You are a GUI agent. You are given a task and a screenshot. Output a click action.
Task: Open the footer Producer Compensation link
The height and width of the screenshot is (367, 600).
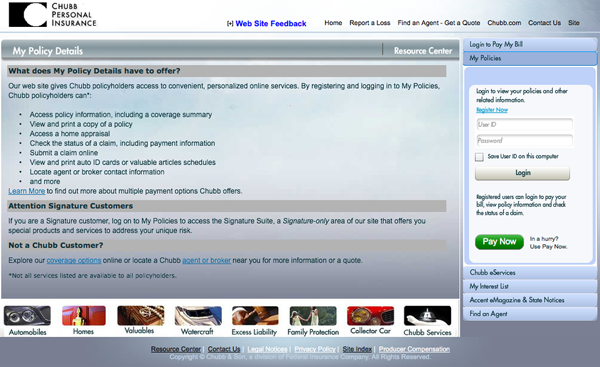click(x=414, y=349)
